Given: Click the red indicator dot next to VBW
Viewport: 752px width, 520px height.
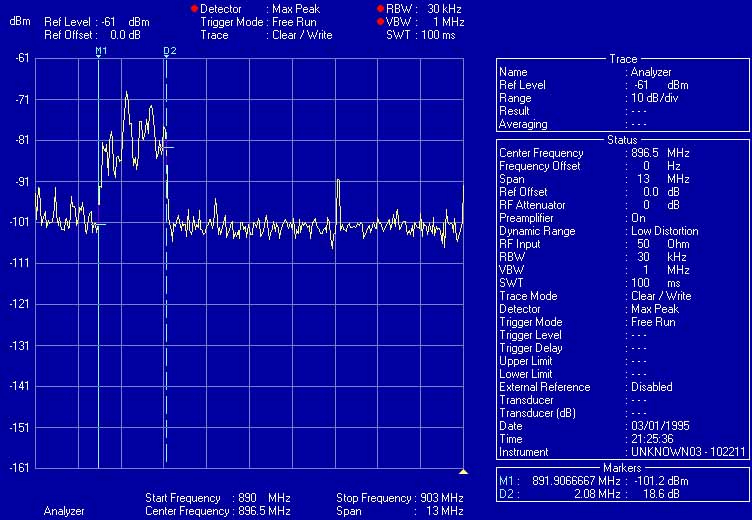Looking at the screenshot, I should 379,21.
